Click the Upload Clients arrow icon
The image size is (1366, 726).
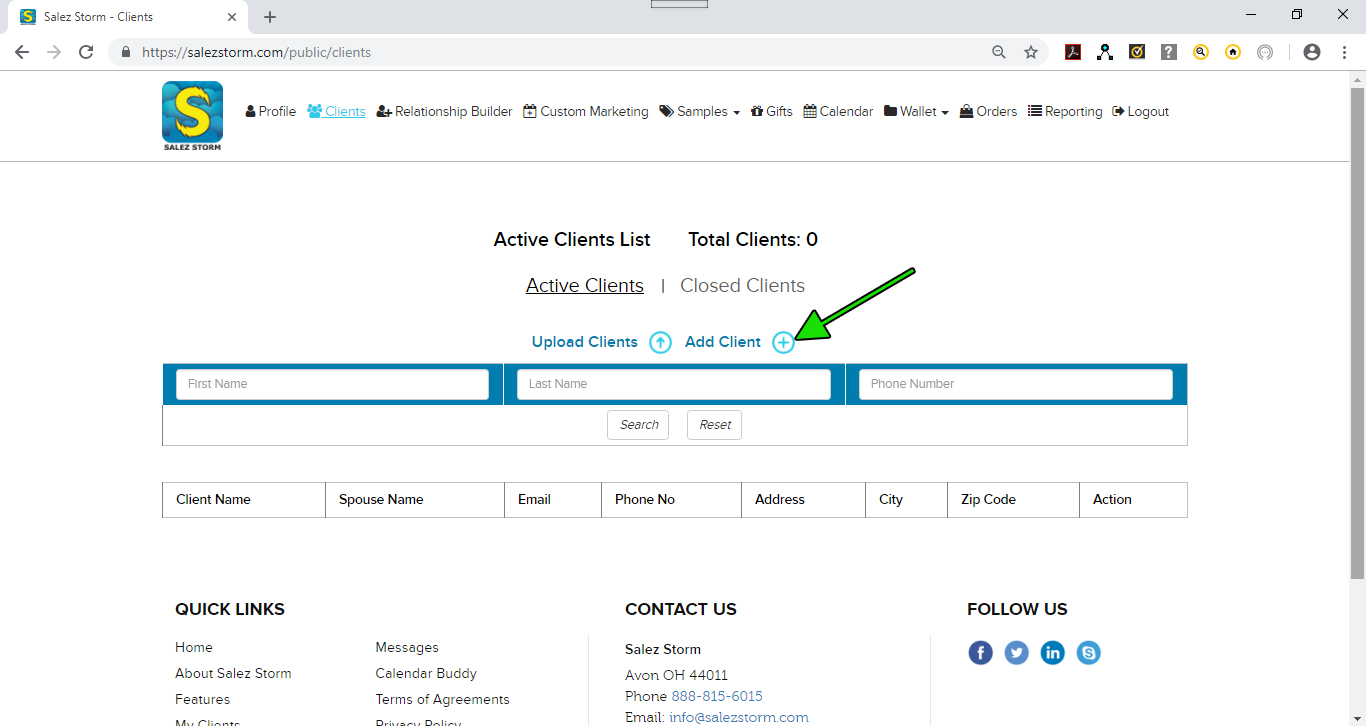click(660, 342)
